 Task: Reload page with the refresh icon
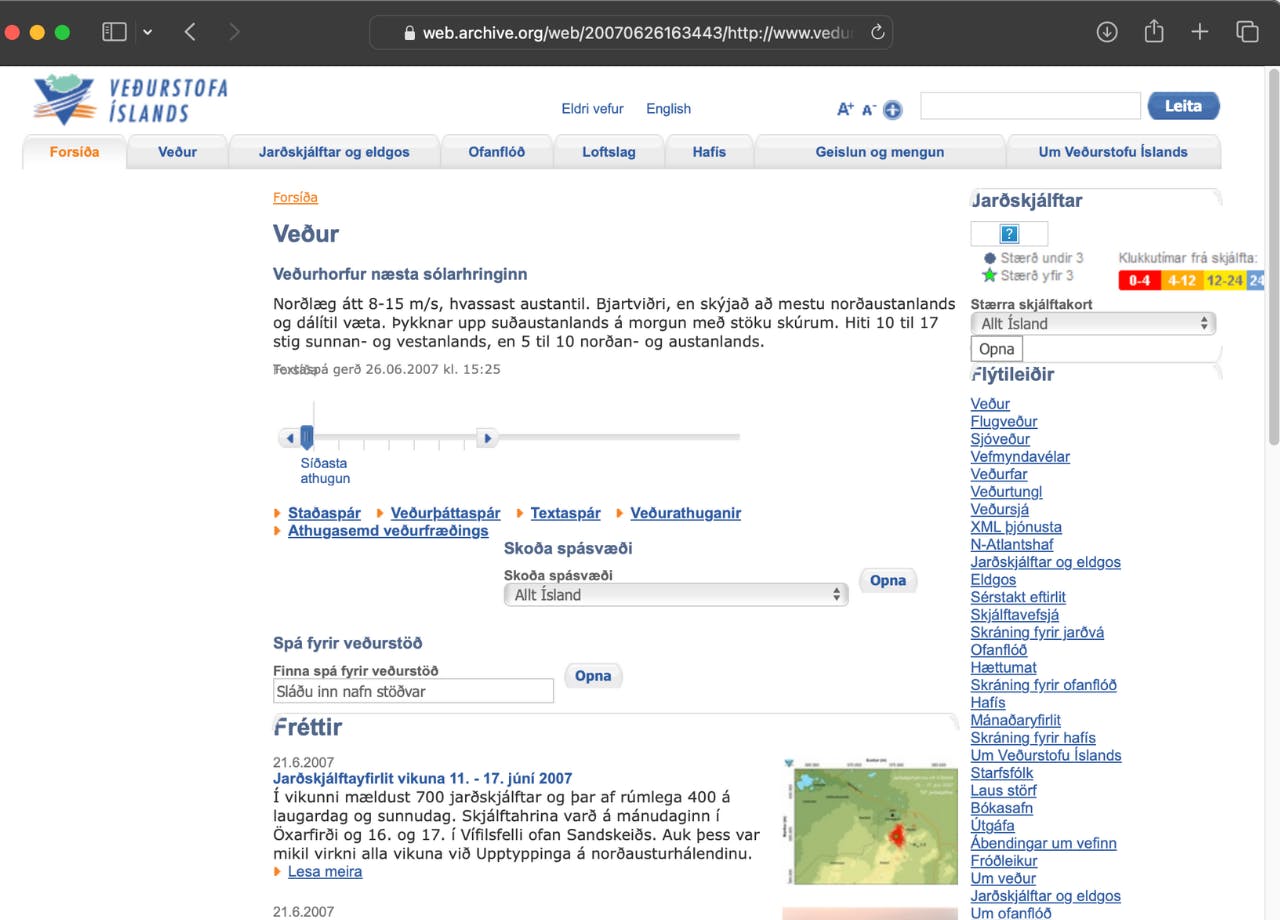click(x=878, y=32)
